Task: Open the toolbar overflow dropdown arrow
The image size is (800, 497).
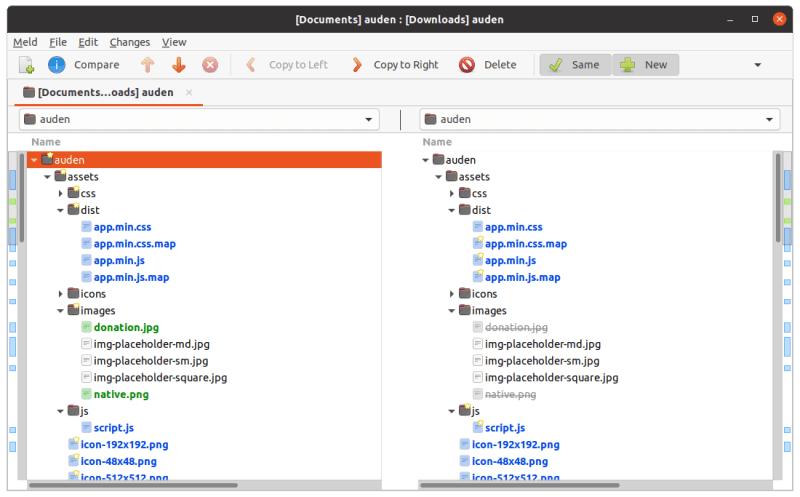Action: tap(757, 65)
